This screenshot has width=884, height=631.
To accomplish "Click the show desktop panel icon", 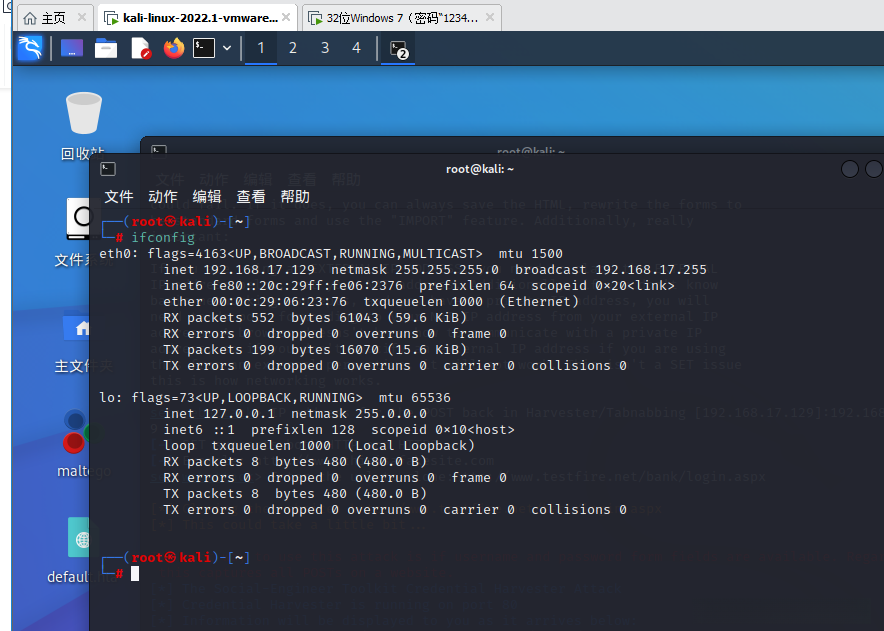I will pos(72,48).
